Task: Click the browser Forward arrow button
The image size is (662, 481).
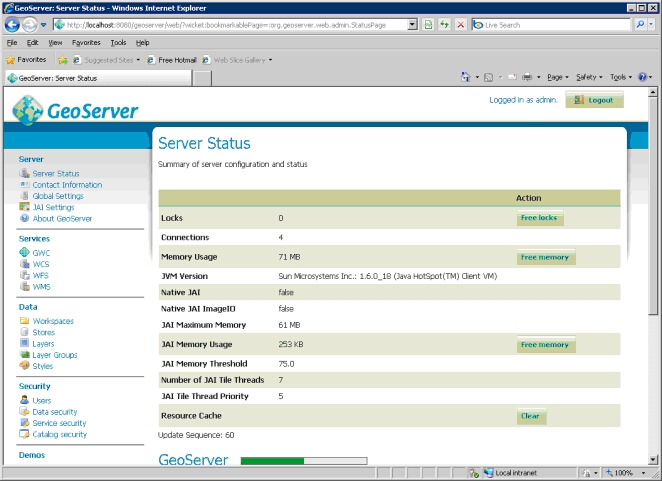Action: [29, 25]
